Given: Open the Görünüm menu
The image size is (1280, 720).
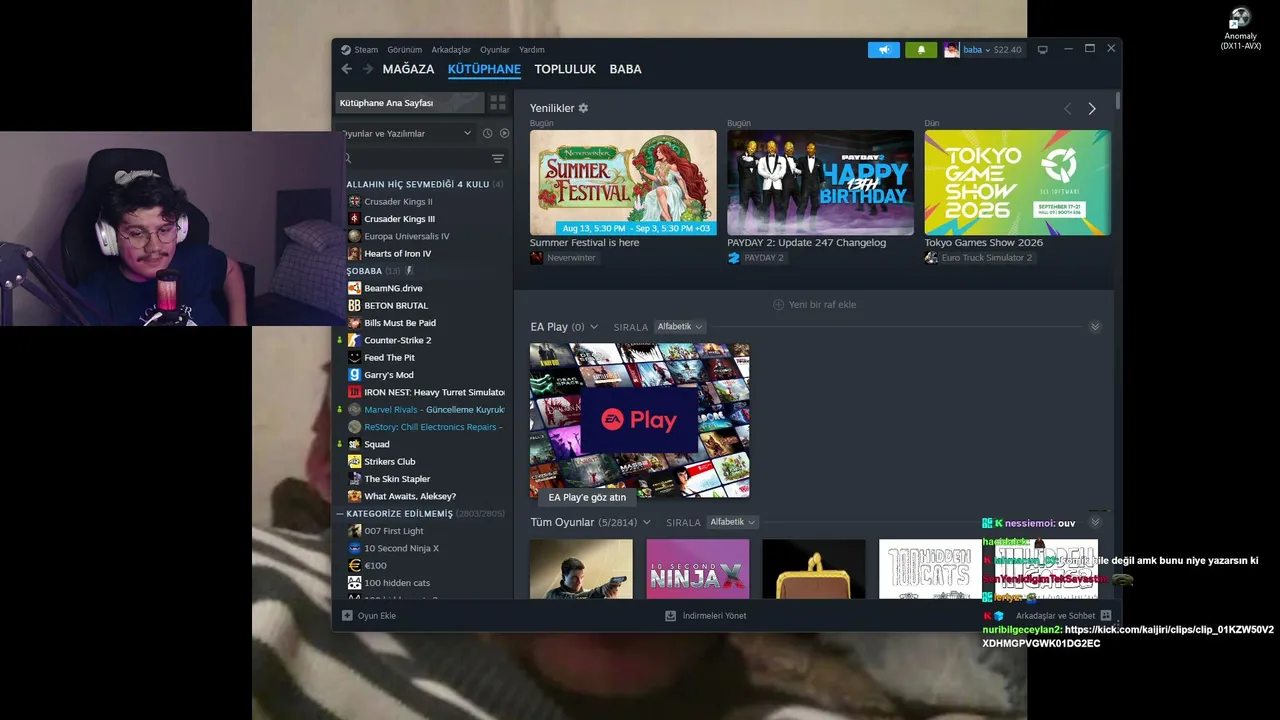Looking at the screenshot, I should [x=404, y=50].
